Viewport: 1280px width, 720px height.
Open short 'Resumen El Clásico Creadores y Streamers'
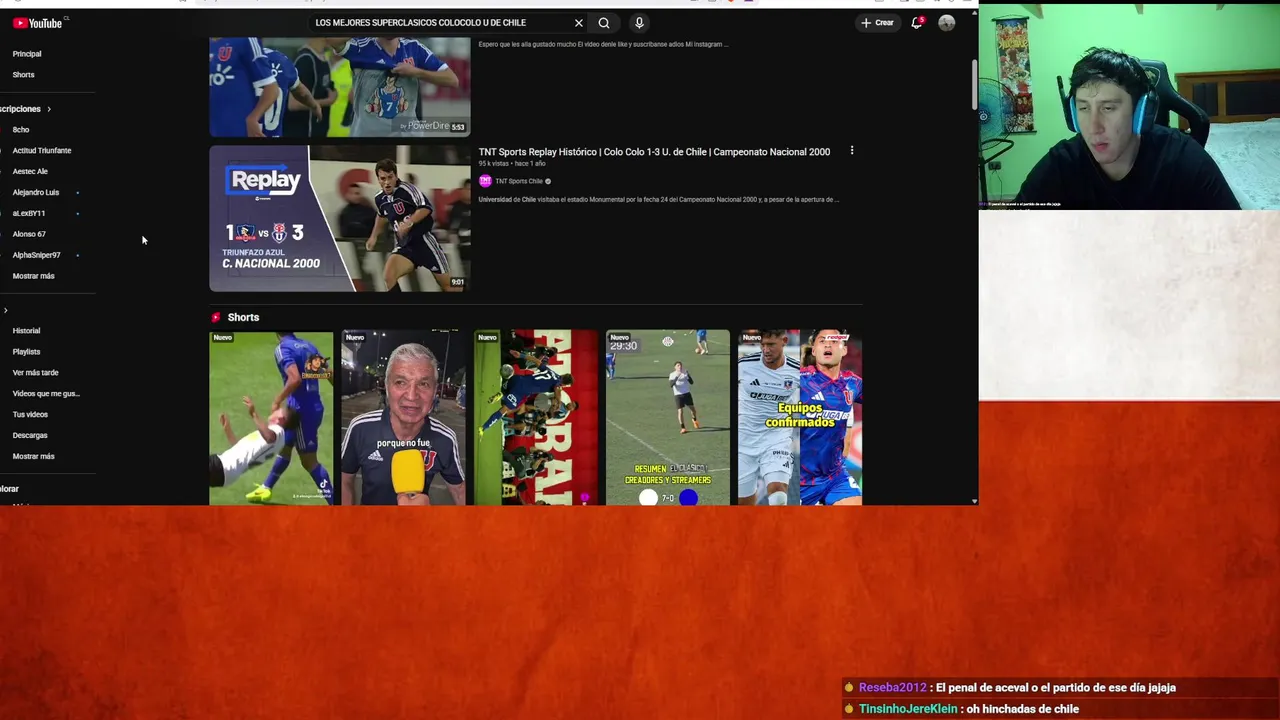click(x=668, y=418)
